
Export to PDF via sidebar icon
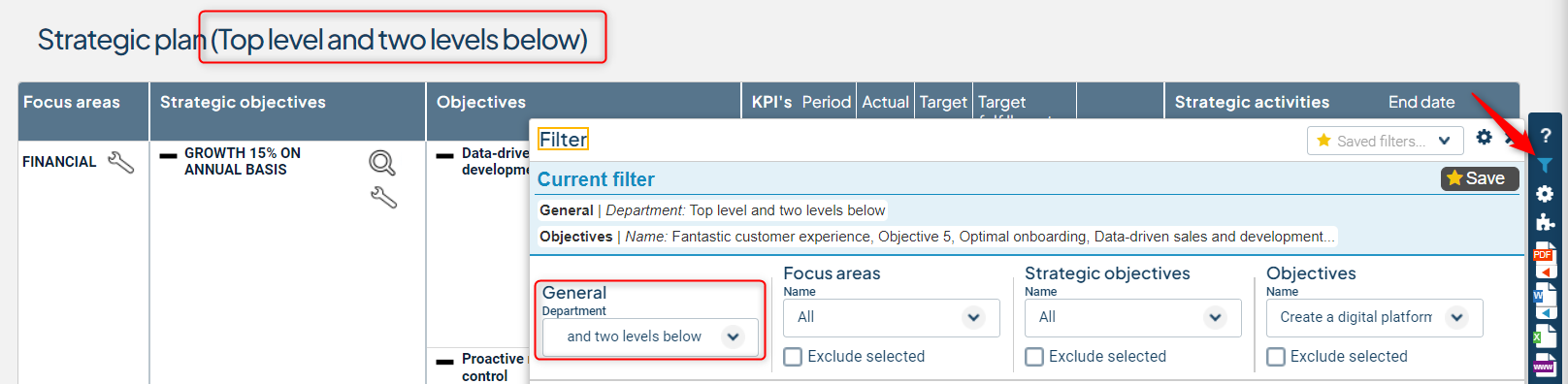pyautogui.click(x=1545, y=260)
